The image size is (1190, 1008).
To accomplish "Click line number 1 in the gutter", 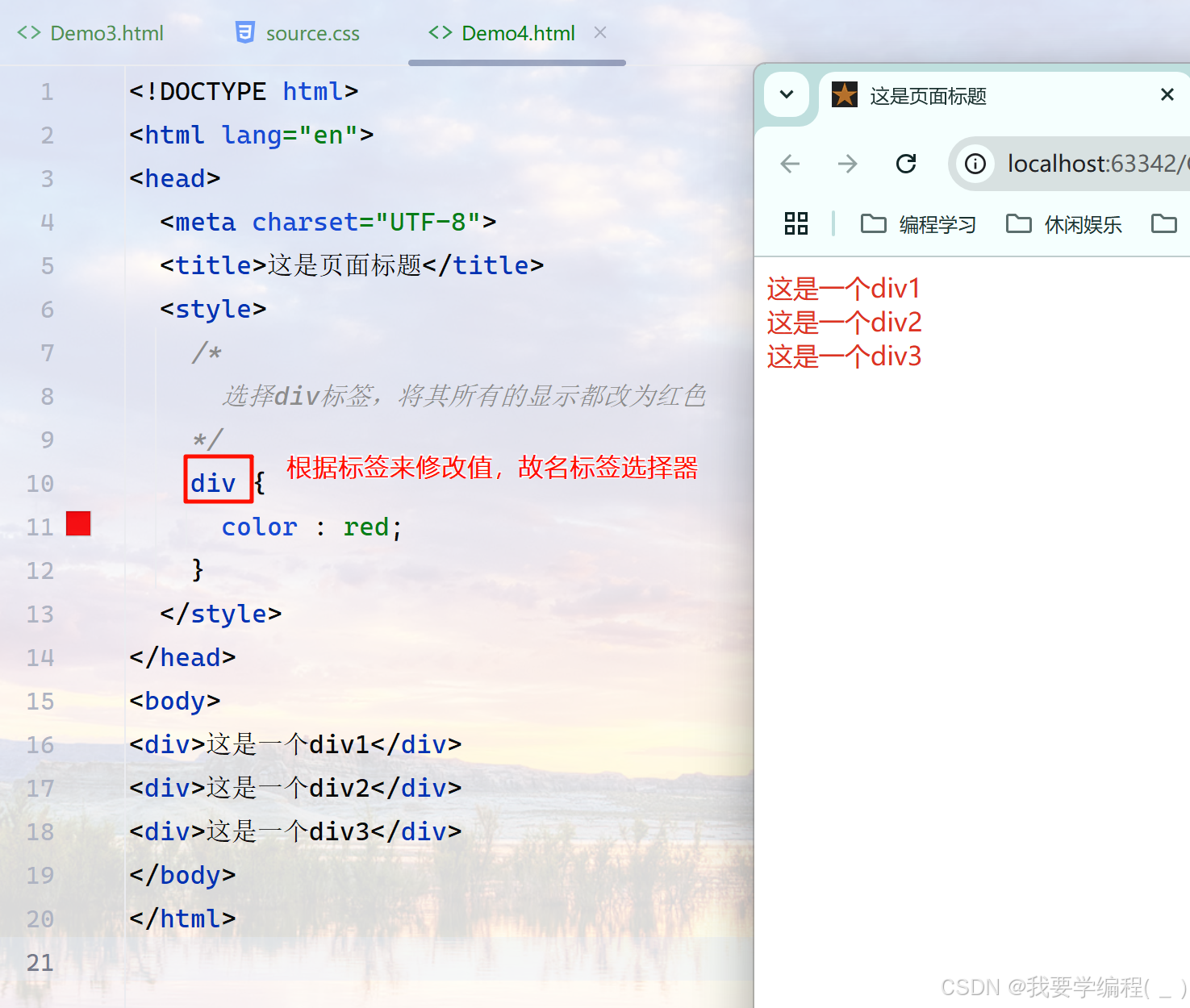I will click(x=48, y=92).
